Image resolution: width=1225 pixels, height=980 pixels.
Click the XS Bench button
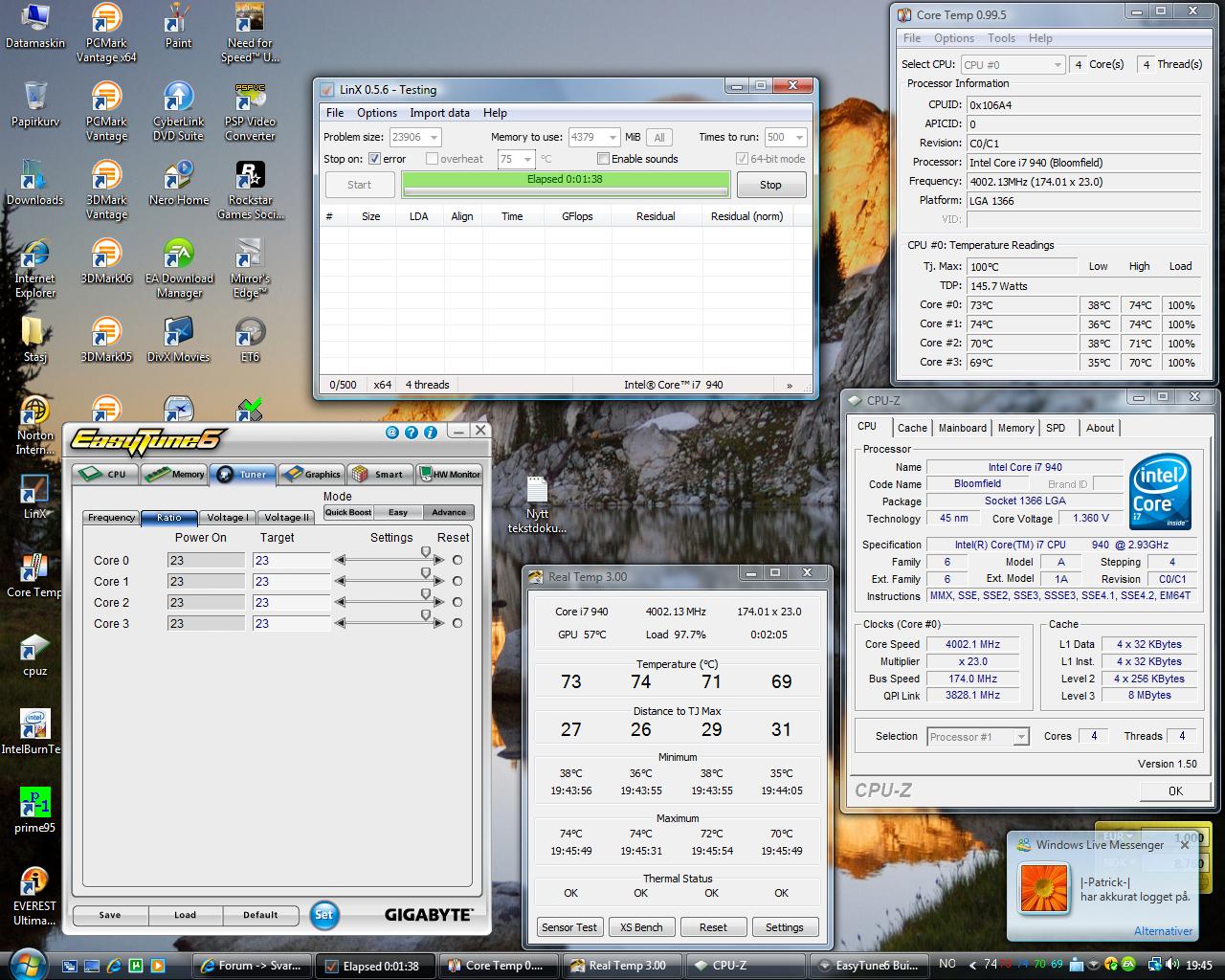pyautogui.click(x=640, y=927)
